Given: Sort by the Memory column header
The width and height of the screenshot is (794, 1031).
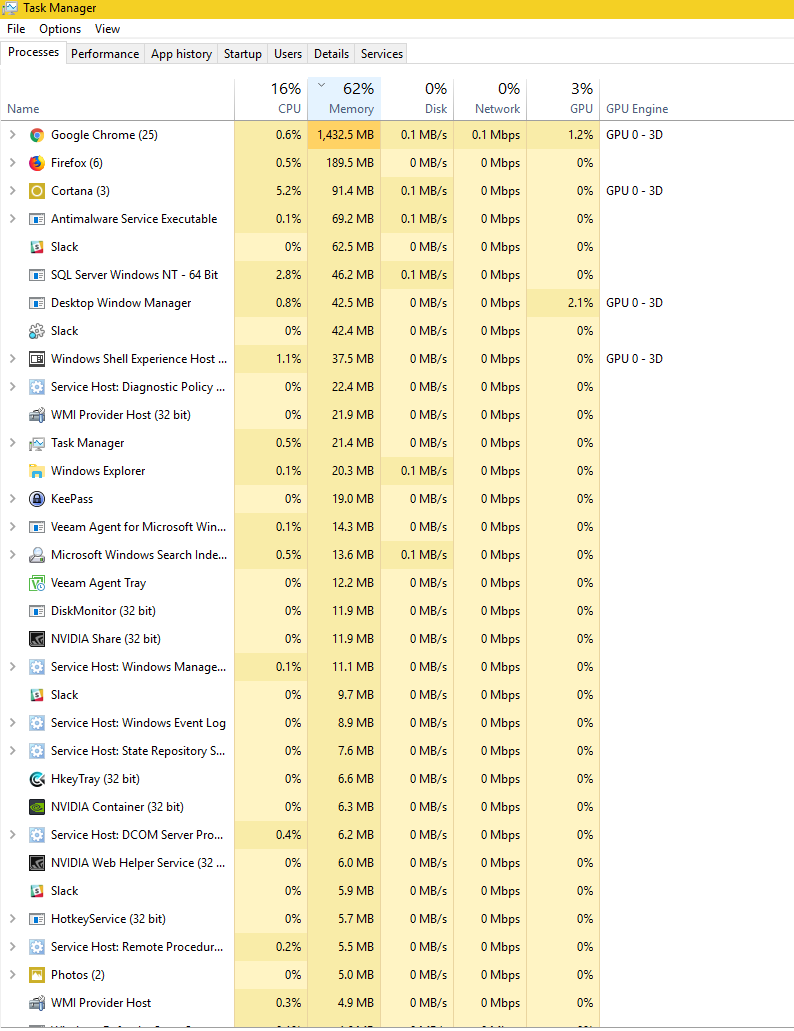Looking at the screenshot, I should (344, 99).
